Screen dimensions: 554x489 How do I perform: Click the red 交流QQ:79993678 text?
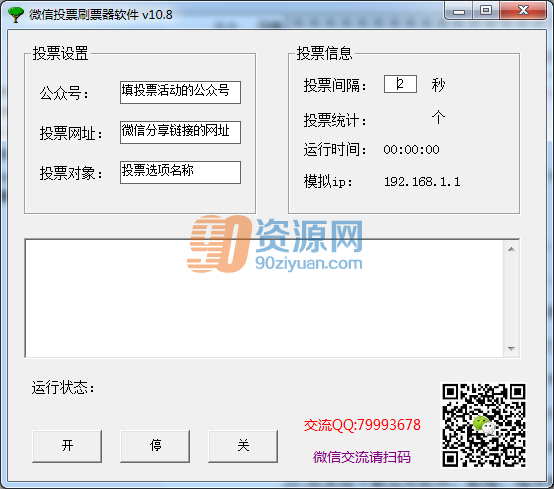click(363, 425)
